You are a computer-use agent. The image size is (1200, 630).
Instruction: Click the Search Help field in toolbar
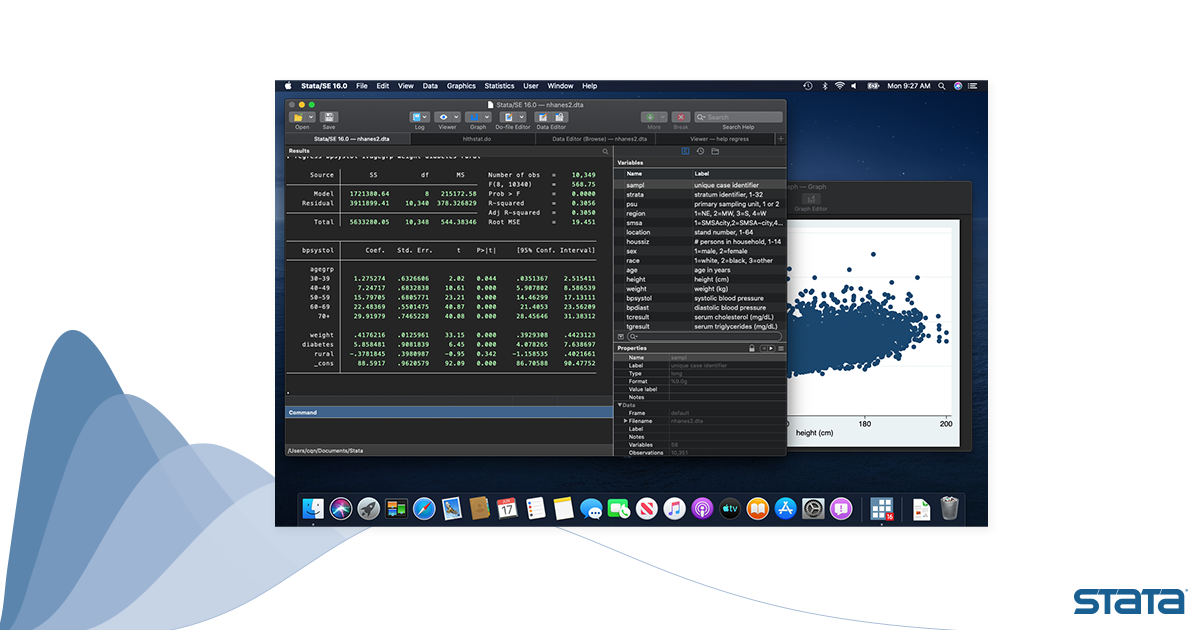pyautogui.click(x=738, y=117)
